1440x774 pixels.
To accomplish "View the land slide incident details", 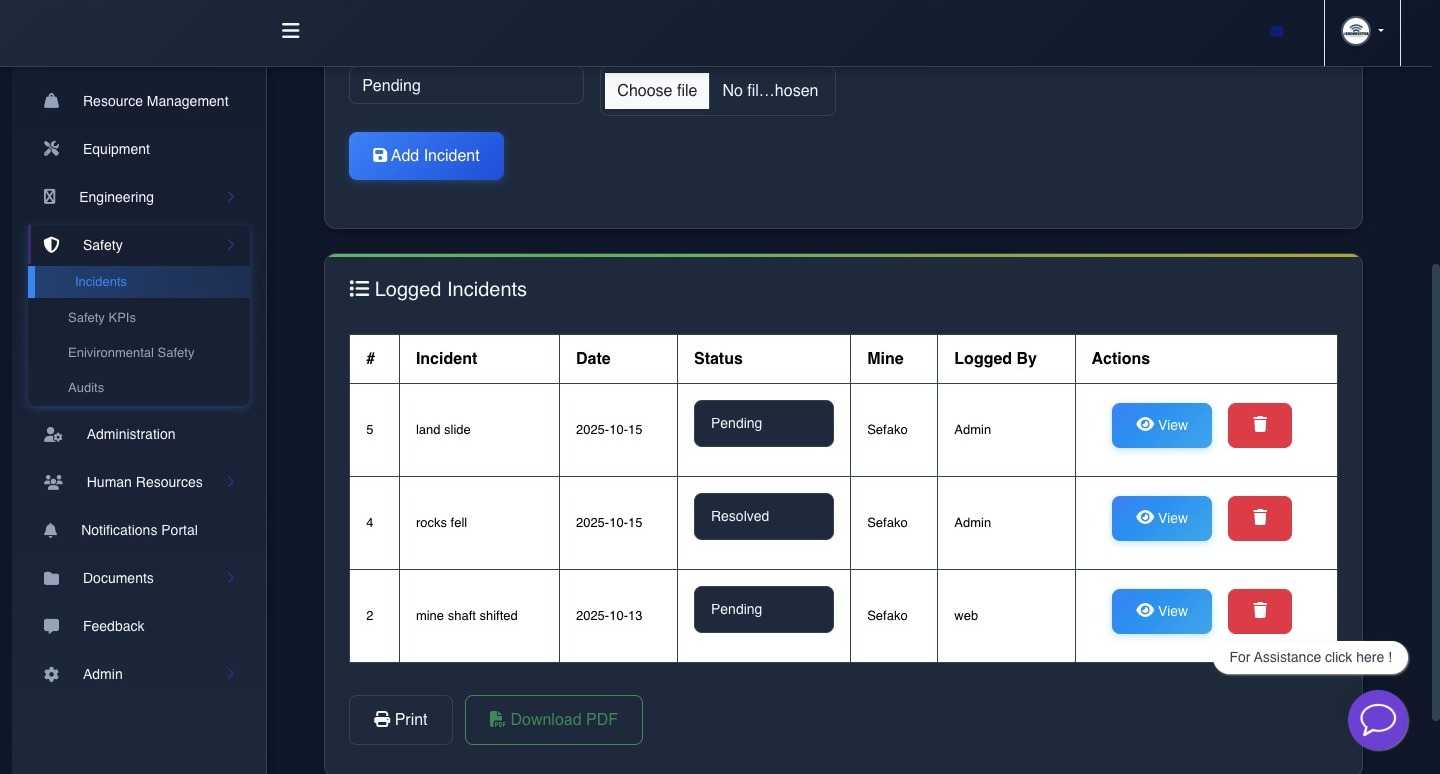I will click(x=1161, y=425).
